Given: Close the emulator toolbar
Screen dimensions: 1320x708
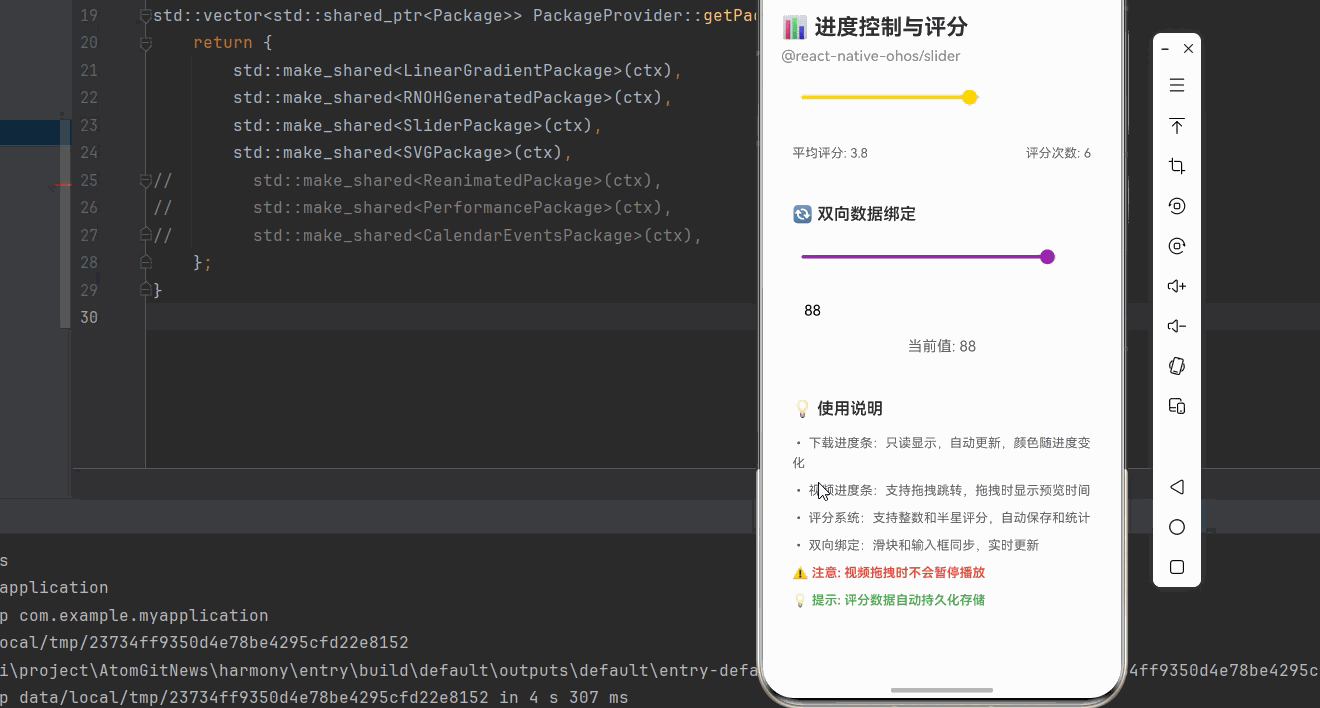Looking at the screenshot, I should pos(1188,48).
